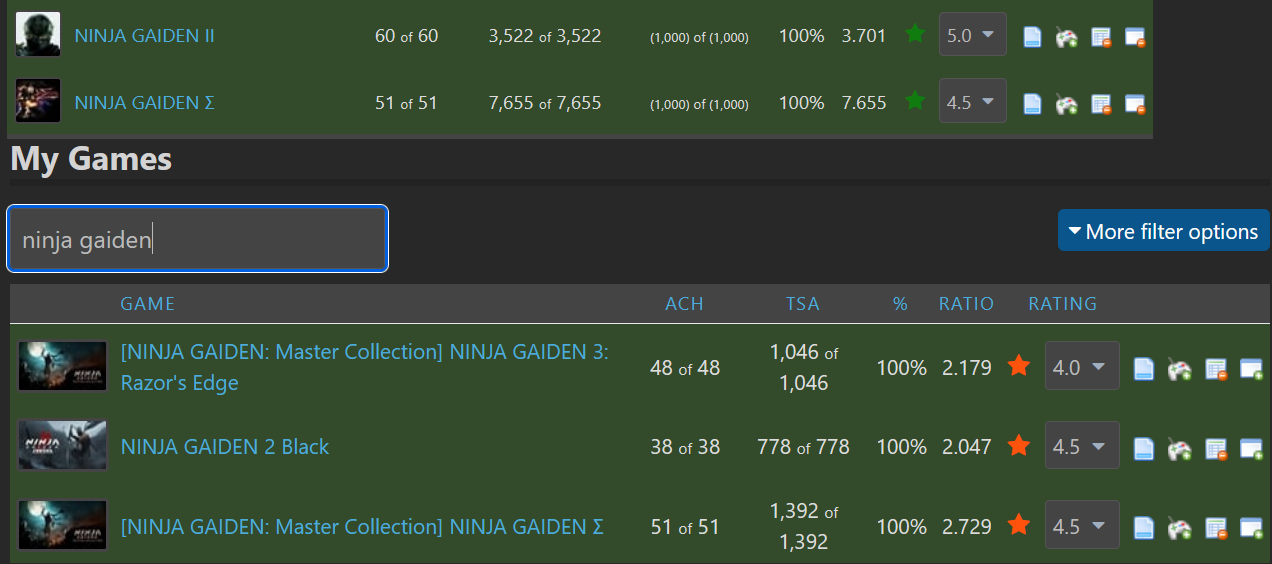Click the My Games heading
Image resolution: width=1272 pixels, height=564 pixels.
pyautogui.click(x=91, y=159)
